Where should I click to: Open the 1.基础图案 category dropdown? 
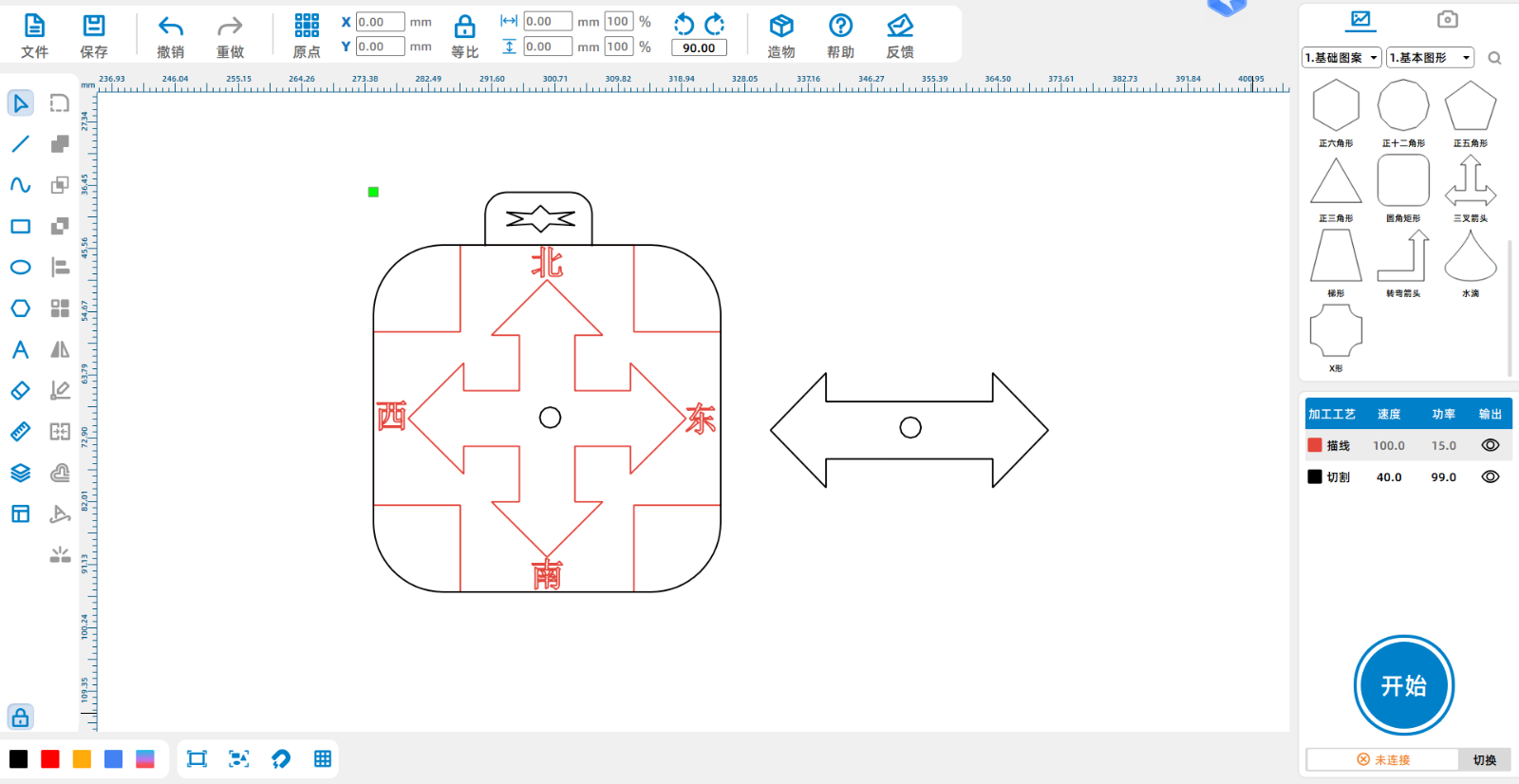click(x=1341, y=58)
